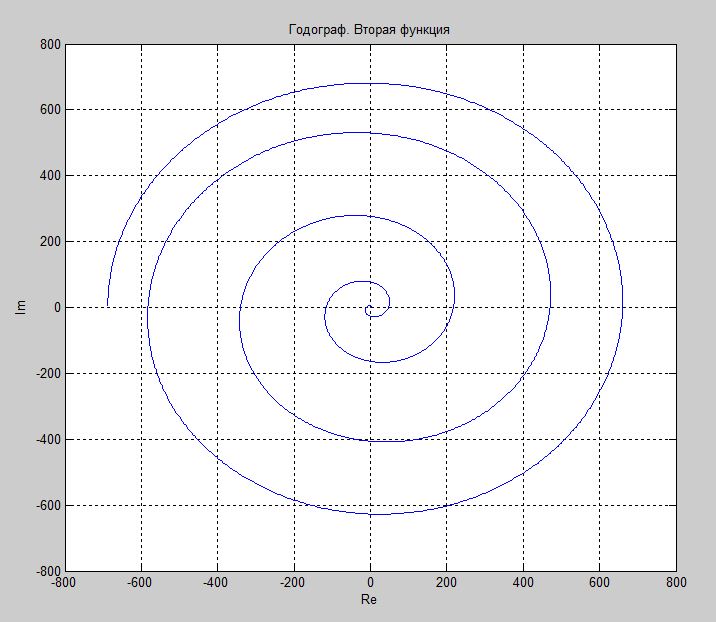Click the 600 tick label on the Re axis
The width and height of the screenshot is (716, 622).
[x=600, y=583]
